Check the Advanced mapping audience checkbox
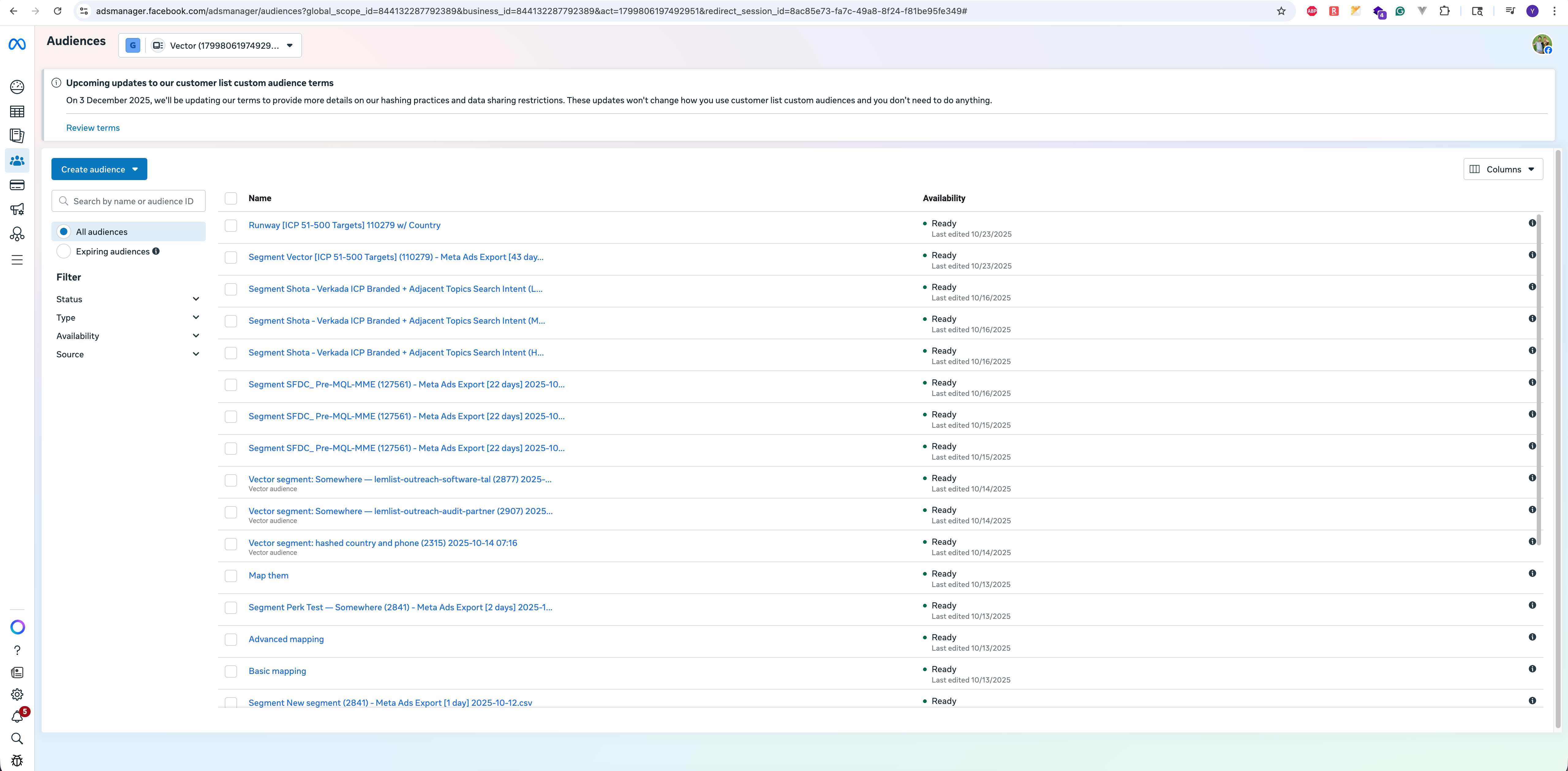 (x=231, y=640)
